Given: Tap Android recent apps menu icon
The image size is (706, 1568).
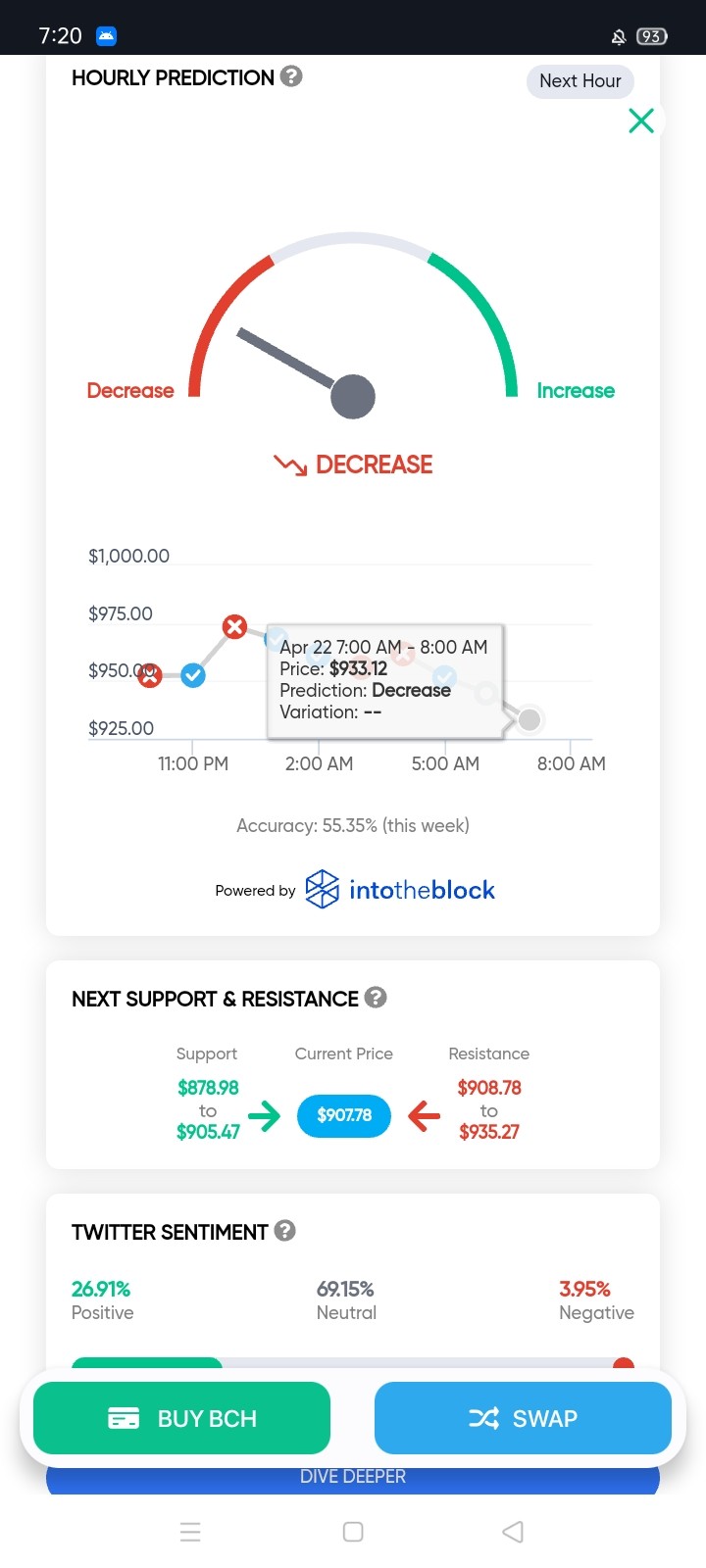Looking at the screenshot, I should pyautogui.click(x=190, y=1532).
